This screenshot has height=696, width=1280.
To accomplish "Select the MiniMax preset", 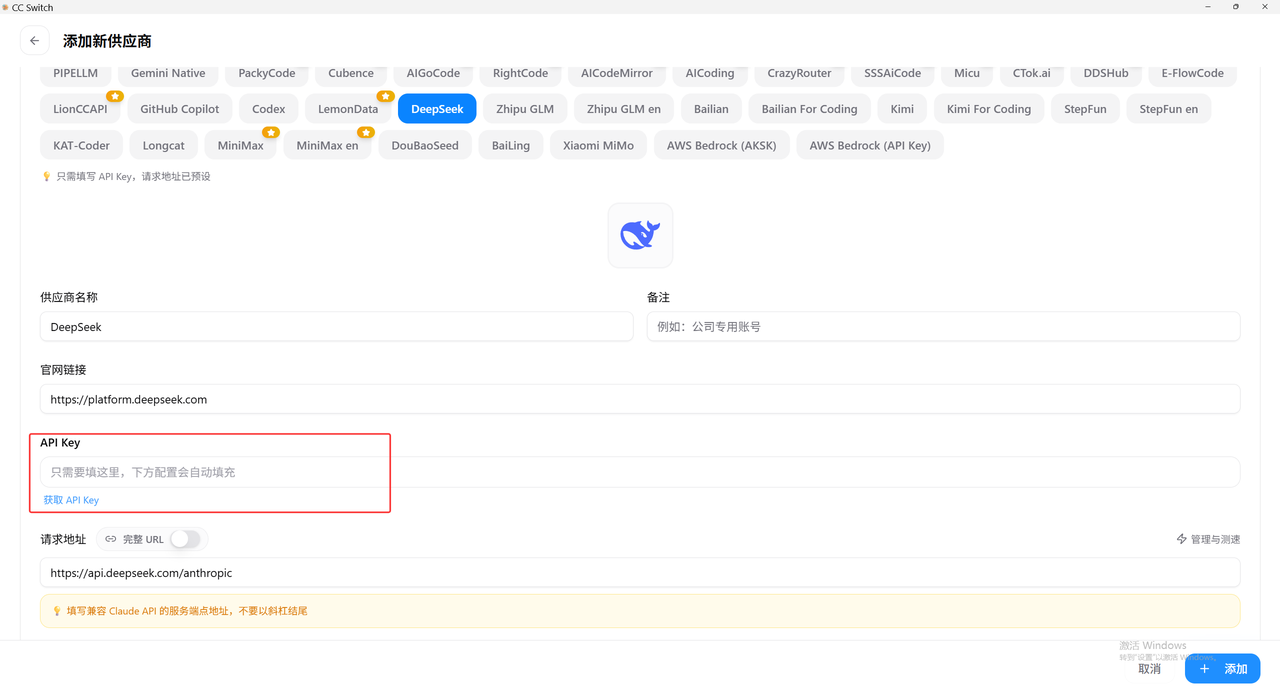I will pyautogui.click(x=241, y=145).
